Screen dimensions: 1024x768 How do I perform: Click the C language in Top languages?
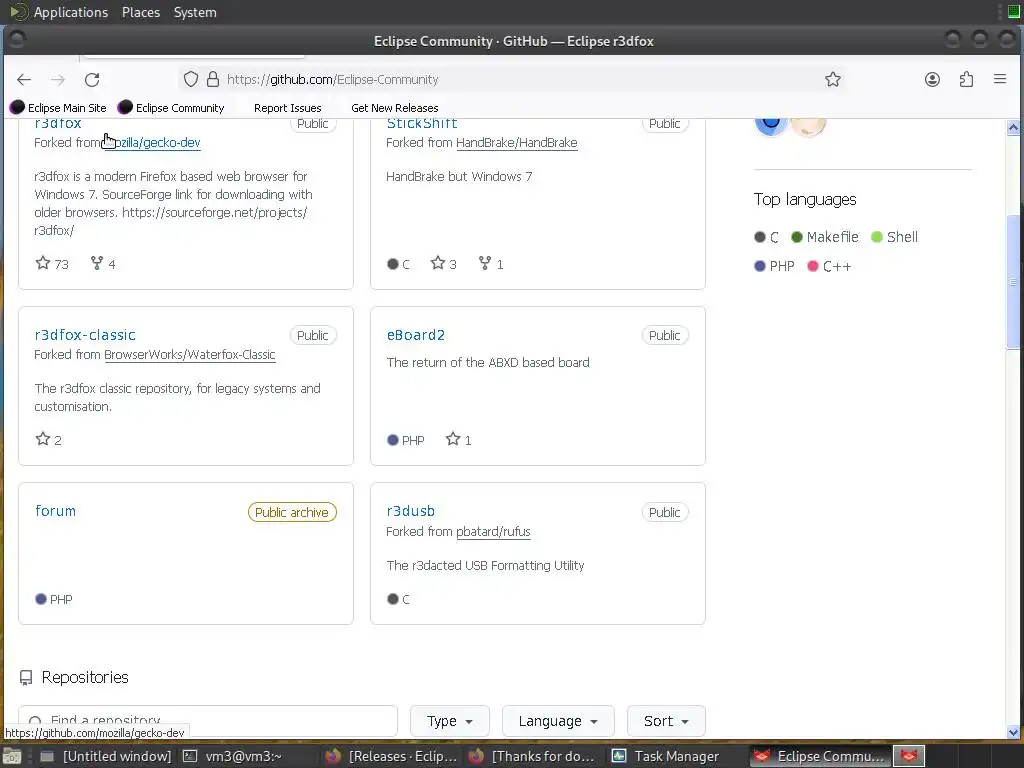click(767, 237)
